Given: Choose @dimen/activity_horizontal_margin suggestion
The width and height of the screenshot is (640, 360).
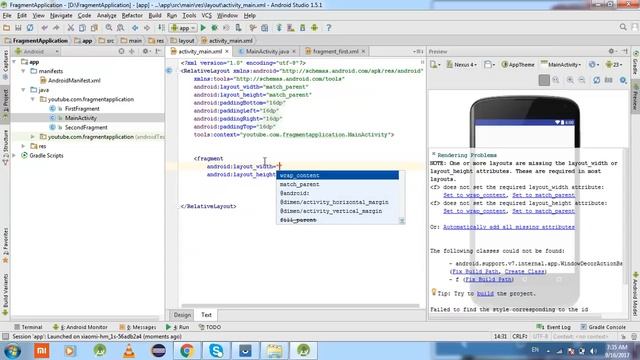Looking at the screenshot, I should pyautogui.click(x=338, y=202).
